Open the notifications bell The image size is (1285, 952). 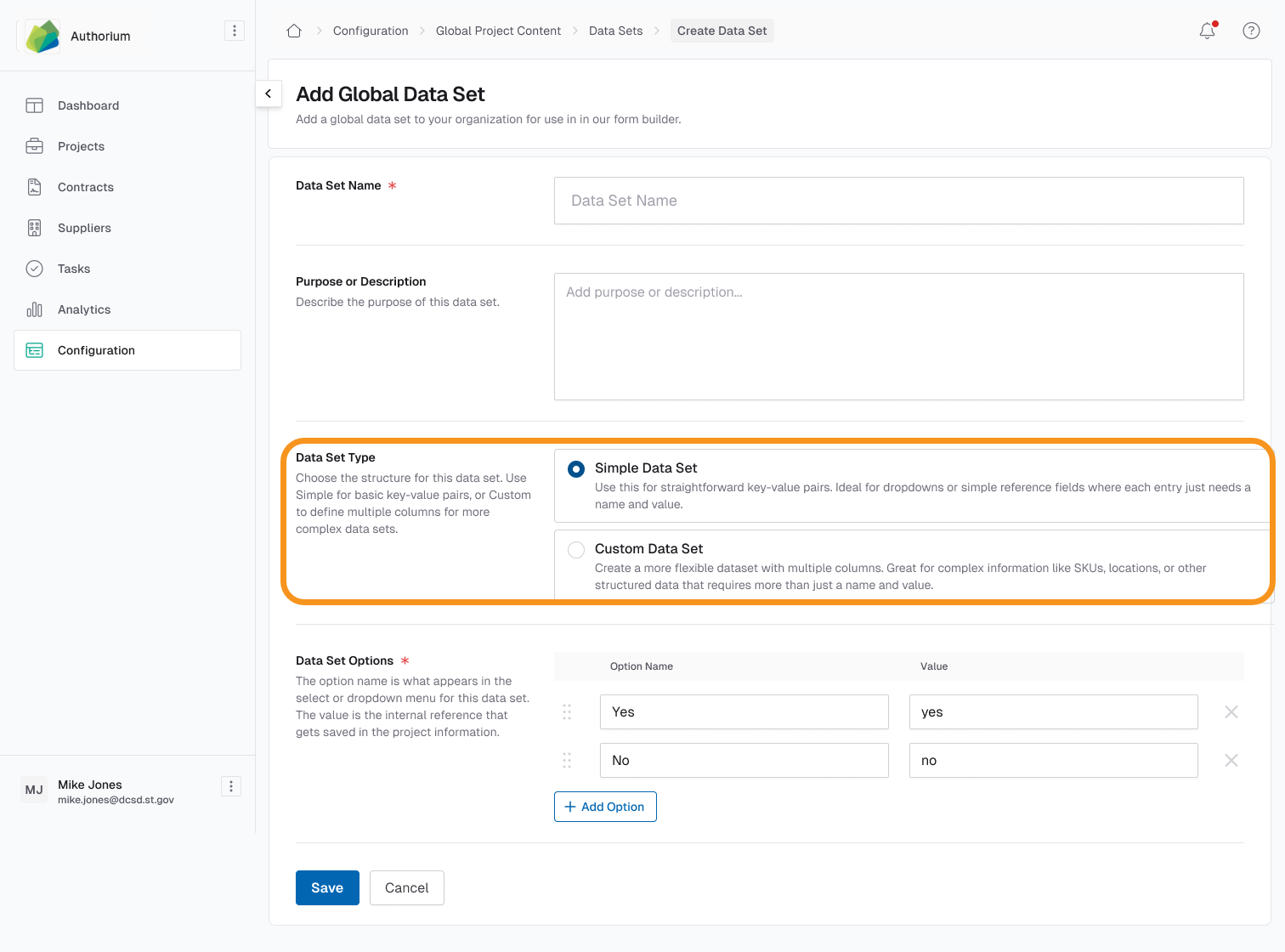1207,31
